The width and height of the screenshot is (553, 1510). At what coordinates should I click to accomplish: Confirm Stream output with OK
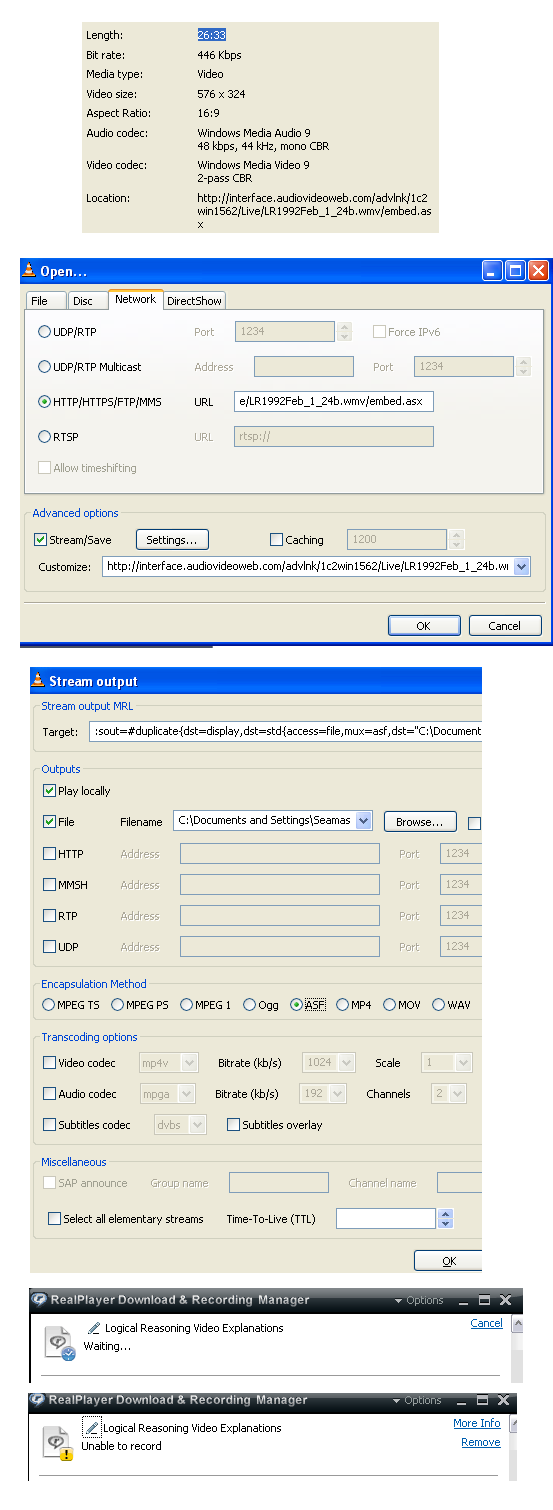449,1261
